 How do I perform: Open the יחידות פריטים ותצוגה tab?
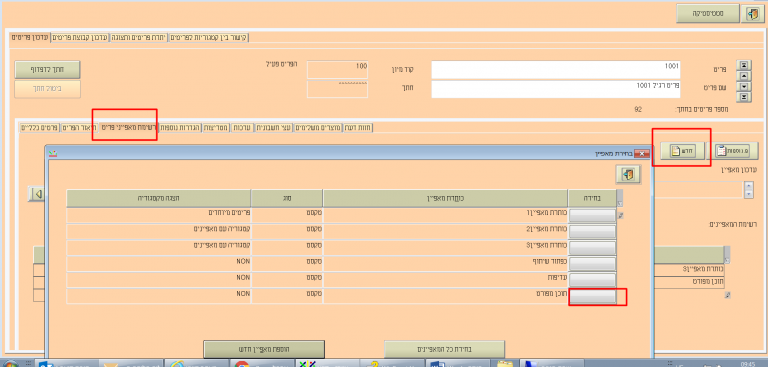(x=139, y=38)
